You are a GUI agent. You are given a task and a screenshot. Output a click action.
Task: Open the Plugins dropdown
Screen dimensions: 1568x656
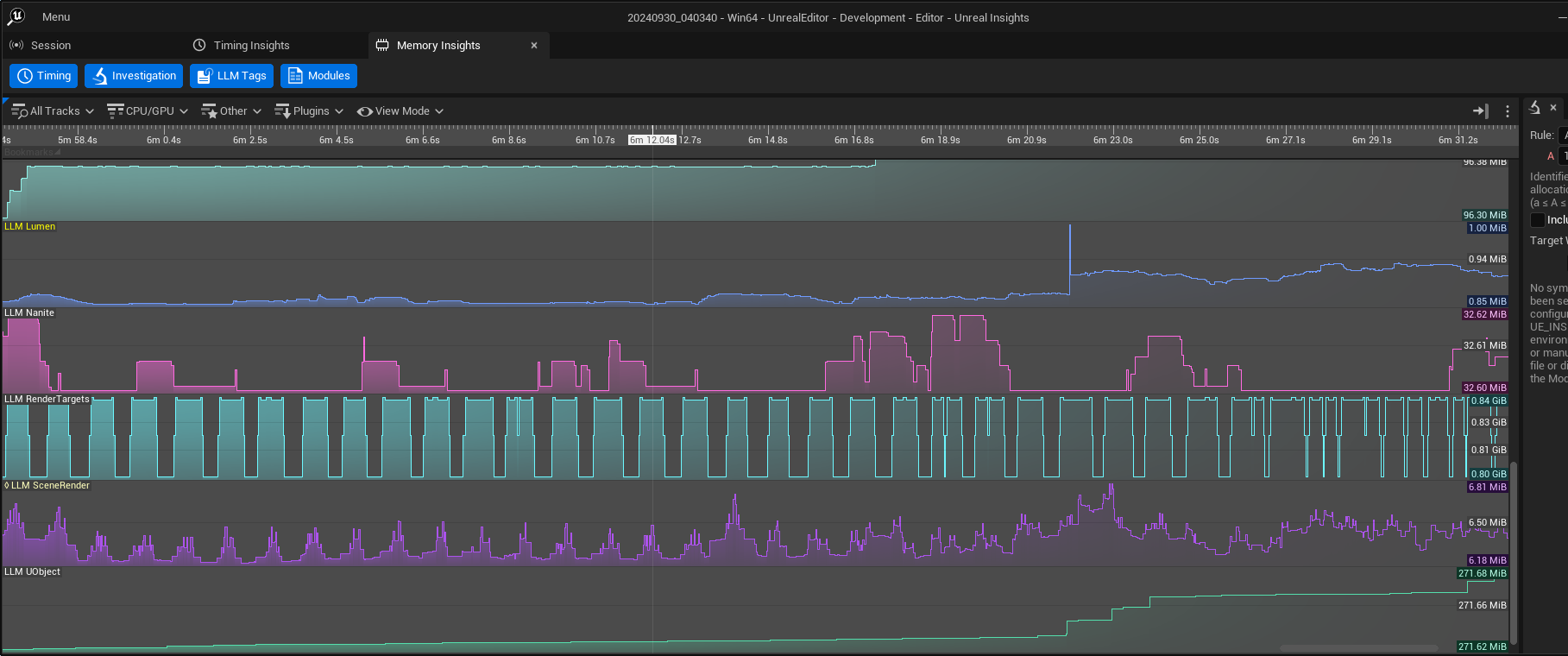click(309, 111)
